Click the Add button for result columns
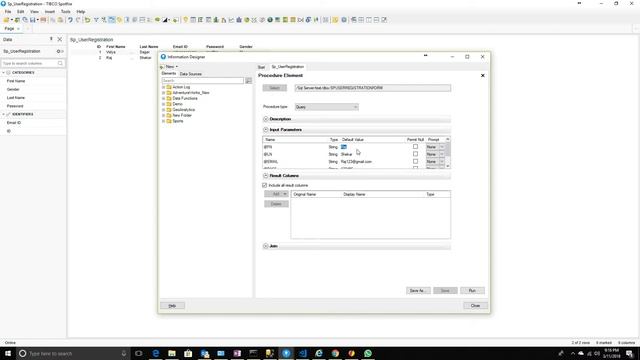Screen dimensions: 640x360 click(276, 194)
